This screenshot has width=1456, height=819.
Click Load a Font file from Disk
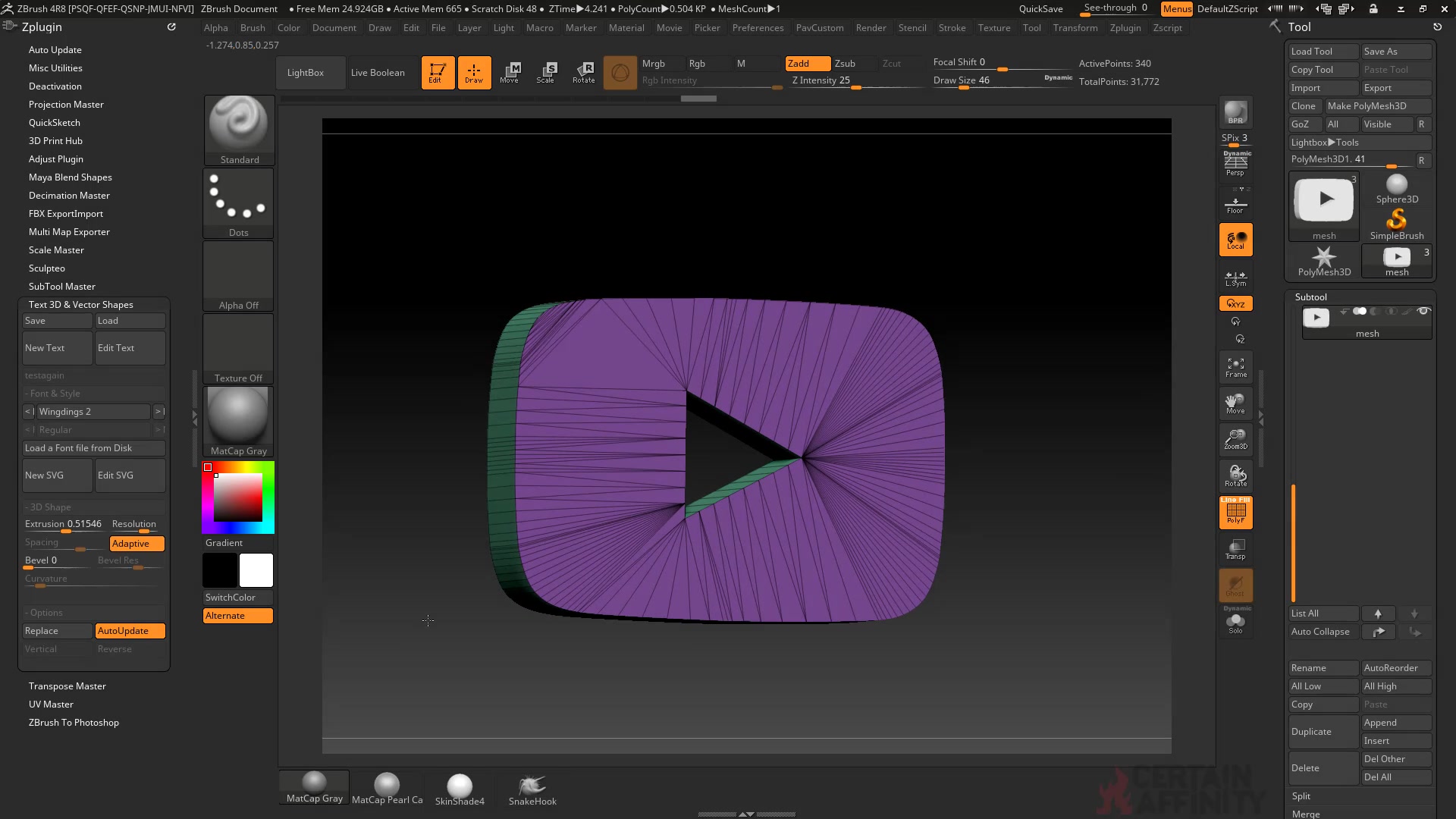pyautogui.click(x=94, y=448)
